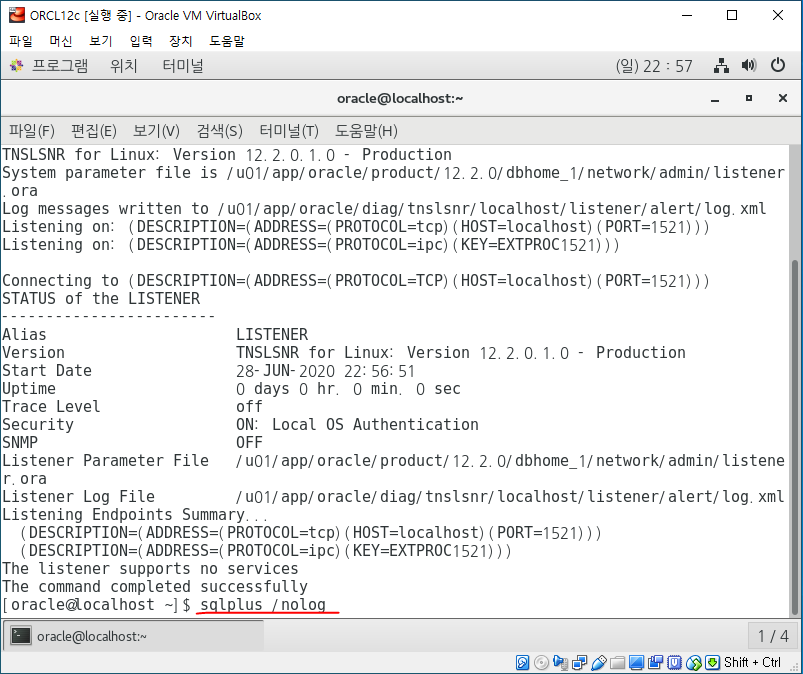Click the 프로그램 applications menu icon
Viewport: 803px width, 674px height.
[x=16, y=66]
